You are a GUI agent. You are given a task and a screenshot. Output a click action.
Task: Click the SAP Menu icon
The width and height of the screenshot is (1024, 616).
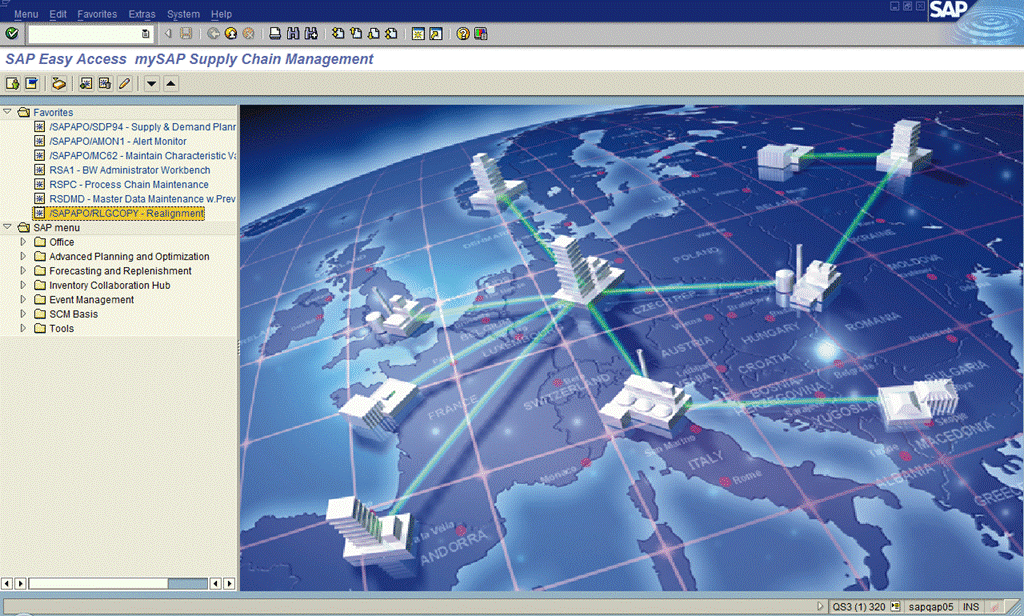31,84
